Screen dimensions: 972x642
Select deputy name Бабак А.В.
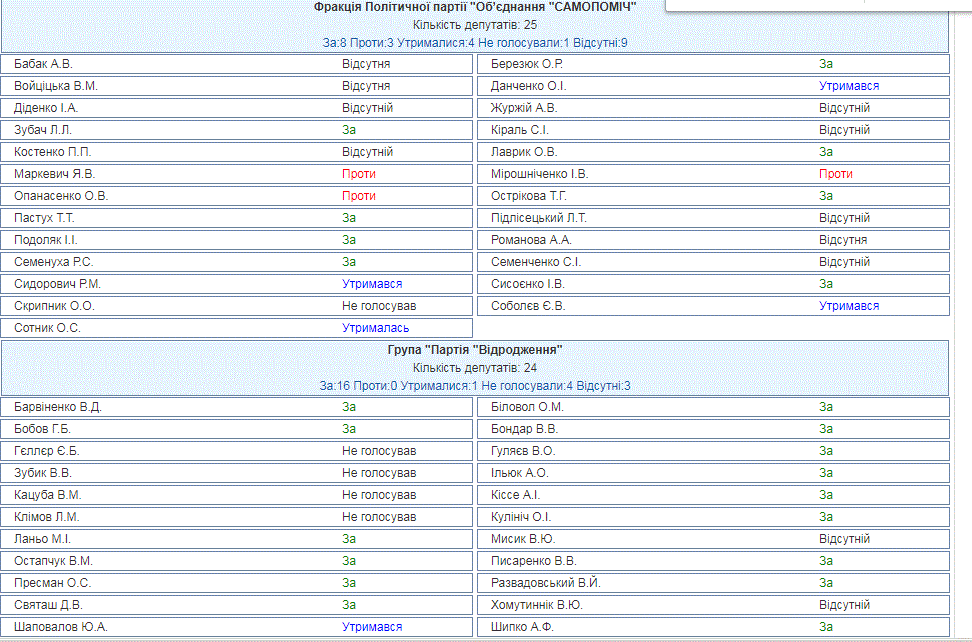44,64
